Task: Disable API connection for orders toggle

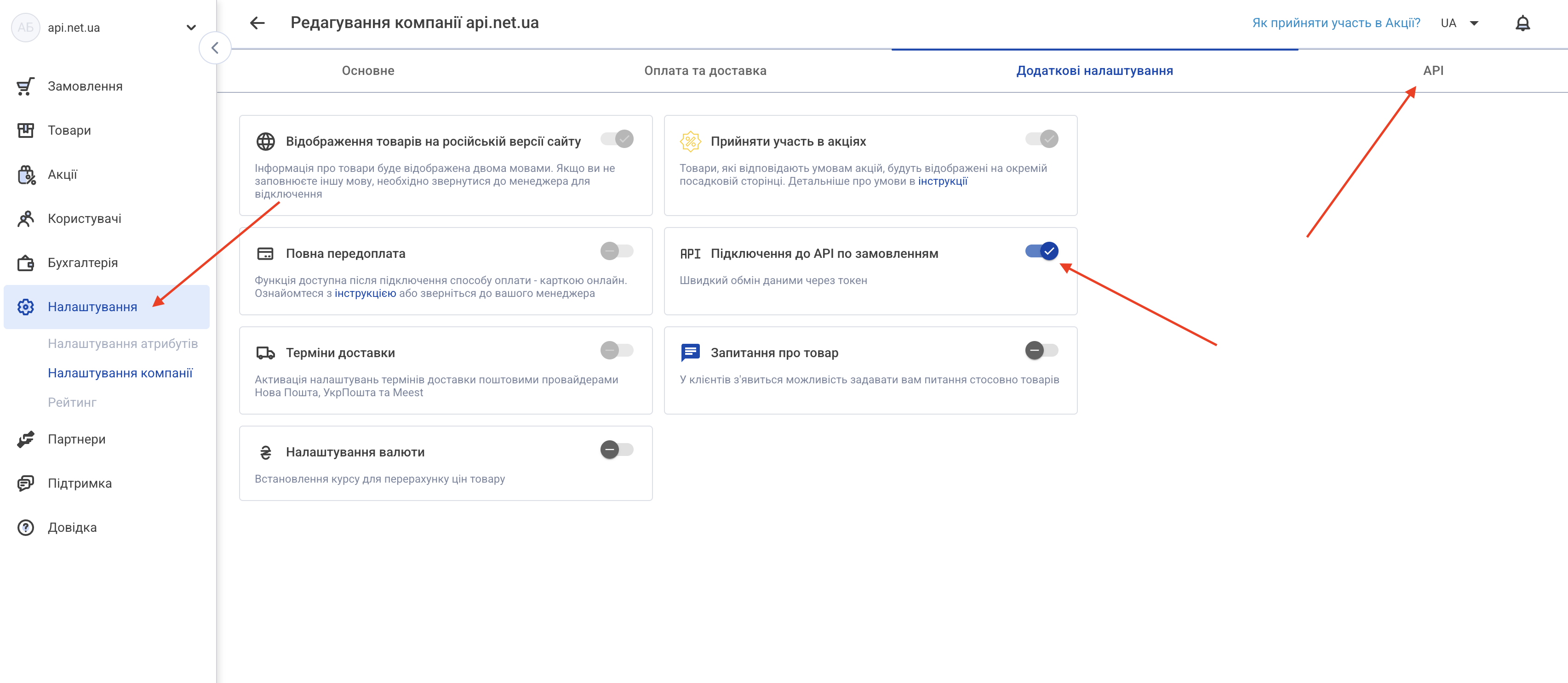Action: point(1042,250)
